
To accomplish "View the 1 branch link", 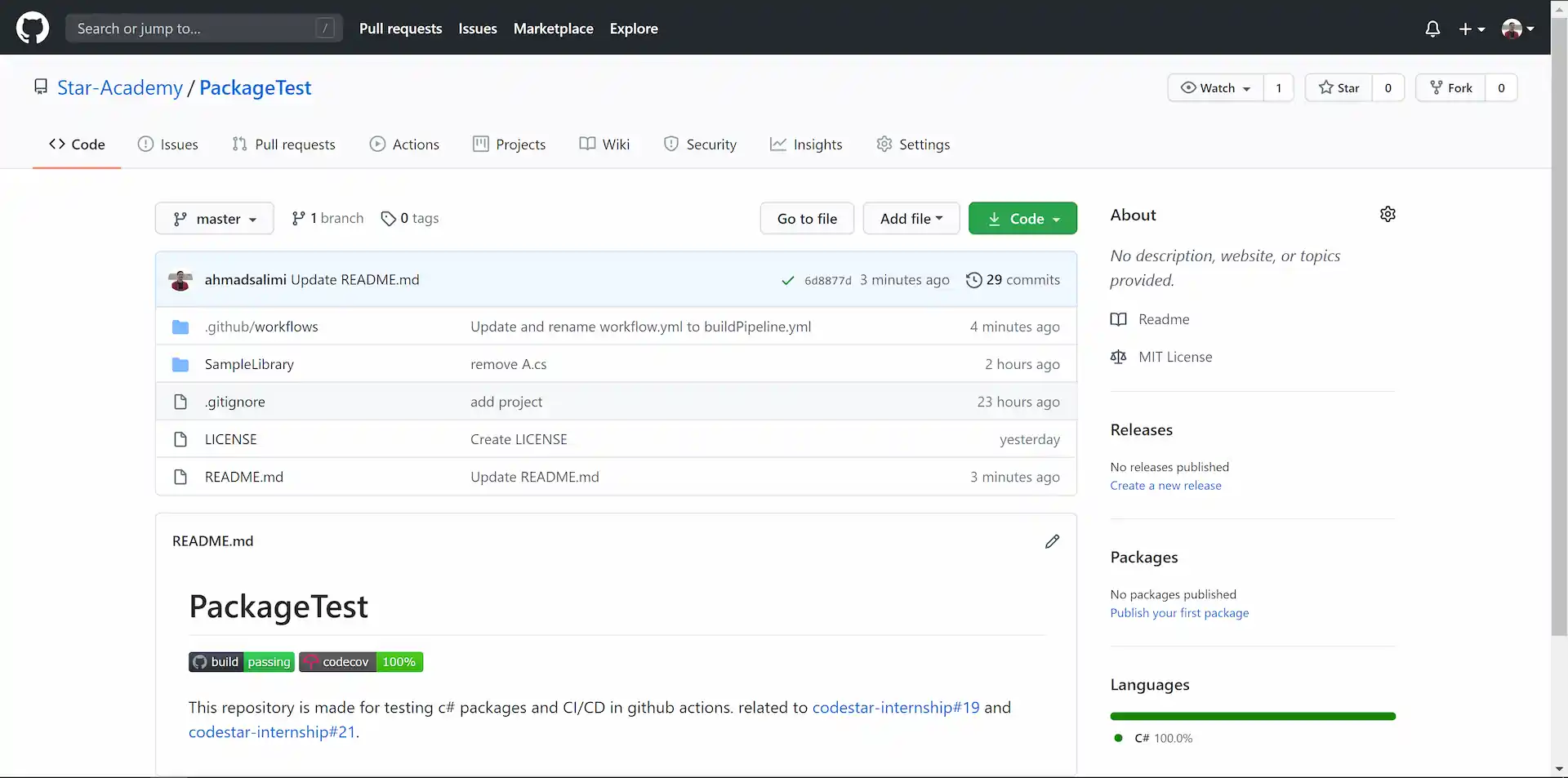I will coord(327,218).
